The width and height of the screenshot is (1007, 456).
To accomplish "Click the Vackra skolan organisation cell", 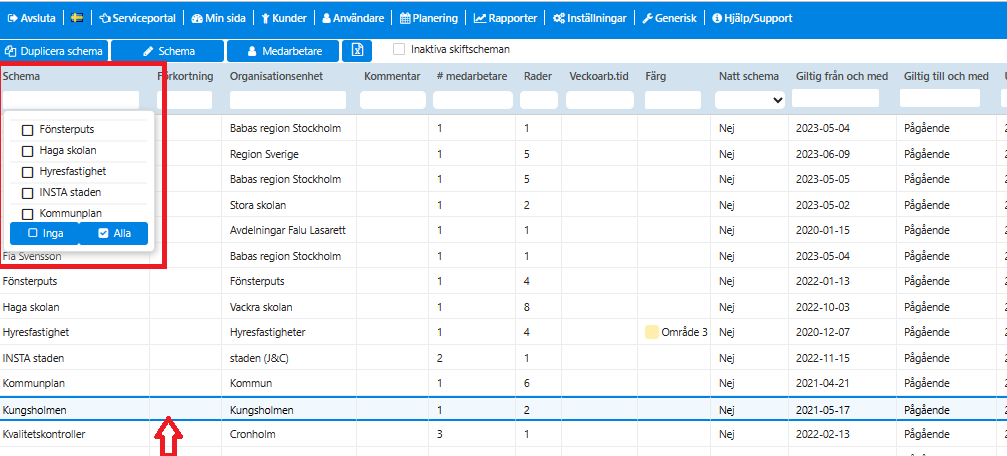I will 261,307.
